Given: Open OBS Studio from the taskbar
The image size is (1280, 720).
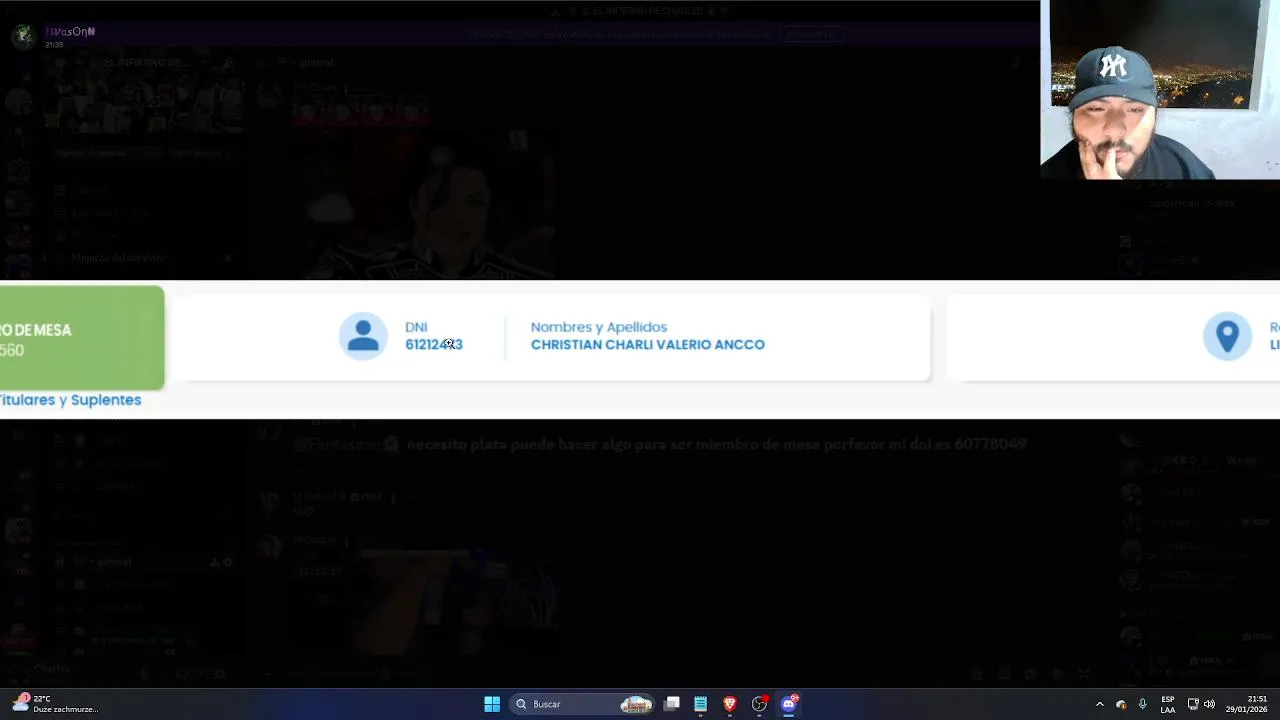Looking at the screenshot, I should pyautogui.click(x=759, y=704).
